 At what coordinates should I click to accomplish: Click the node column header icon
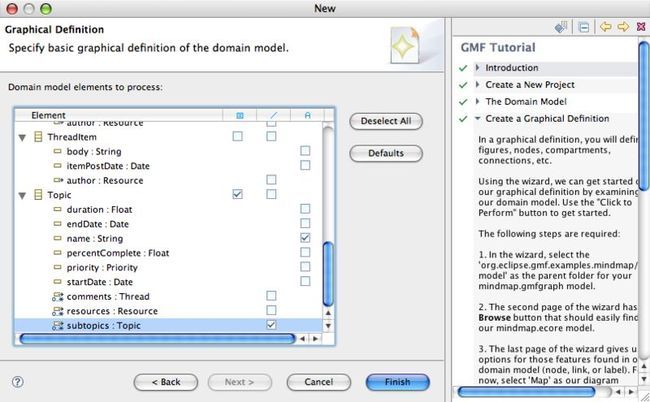pos(240,116)
